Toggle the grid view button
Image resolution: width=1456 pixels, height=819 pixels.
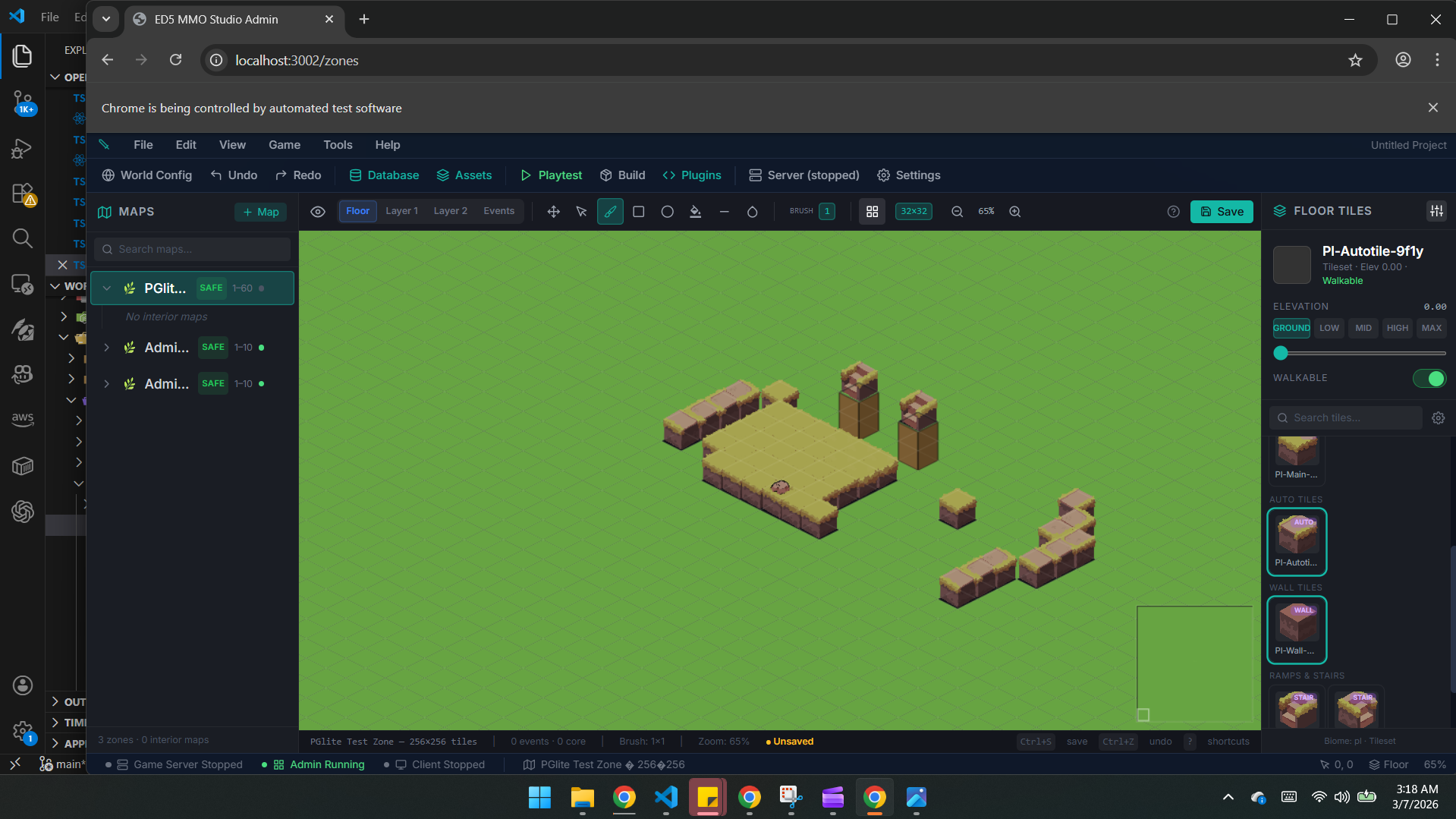pos(873,212)
